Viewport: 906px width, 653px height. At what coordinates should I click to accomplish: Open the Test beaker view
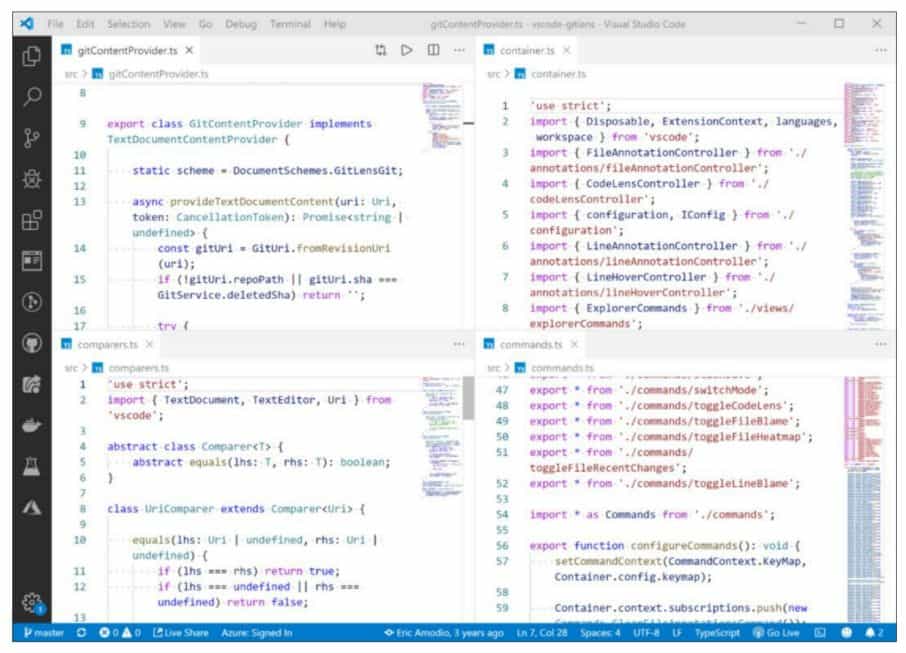(32, 466)
